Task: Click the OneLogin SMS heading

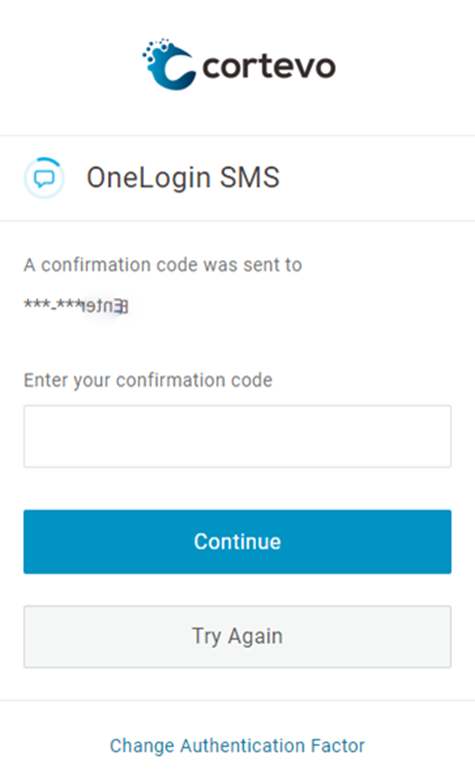Action: [183, 178]
